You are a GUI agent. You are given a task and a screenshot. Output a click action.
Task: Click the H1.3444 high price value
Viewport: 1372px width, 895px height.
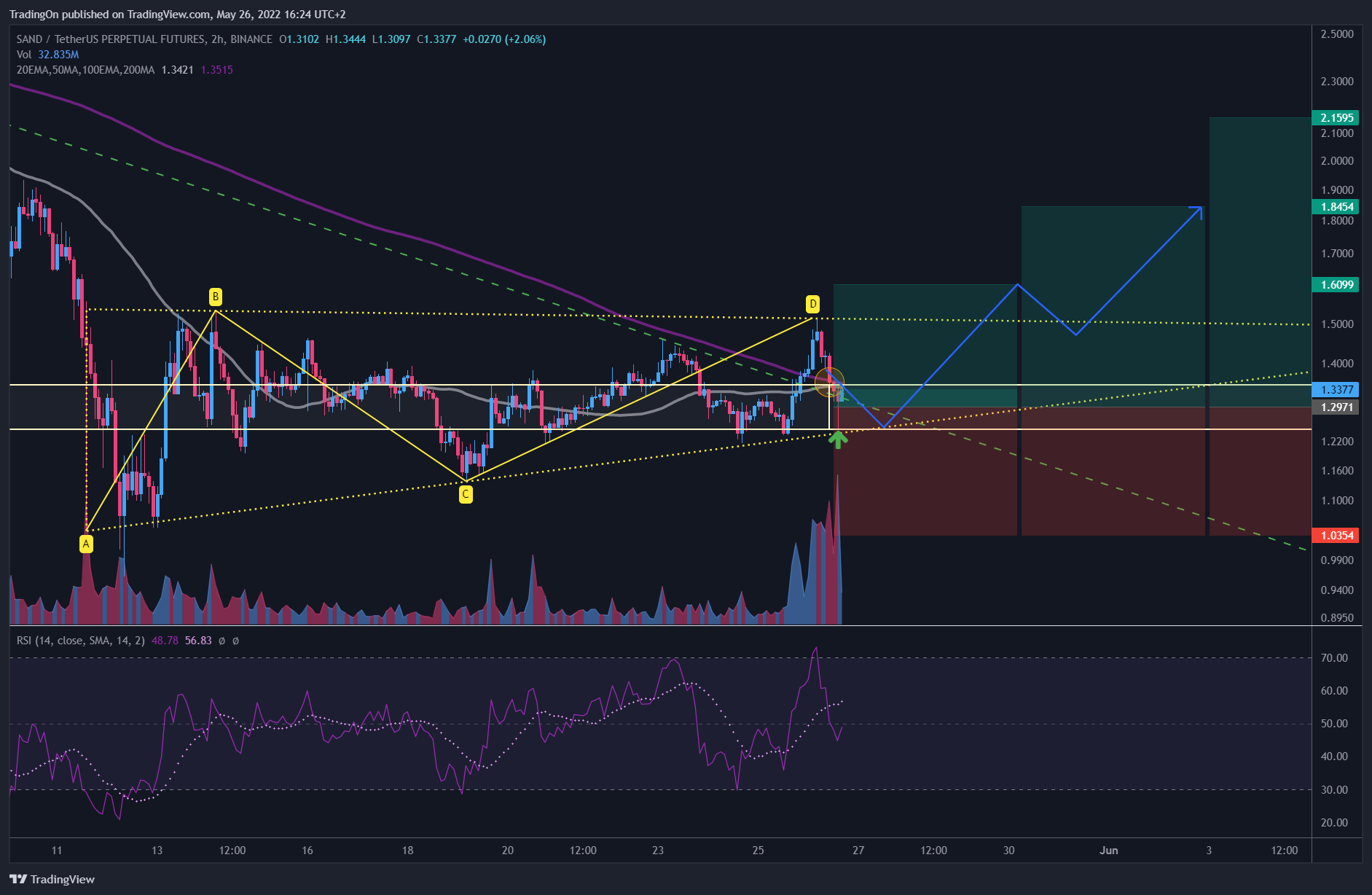[345, 39]
